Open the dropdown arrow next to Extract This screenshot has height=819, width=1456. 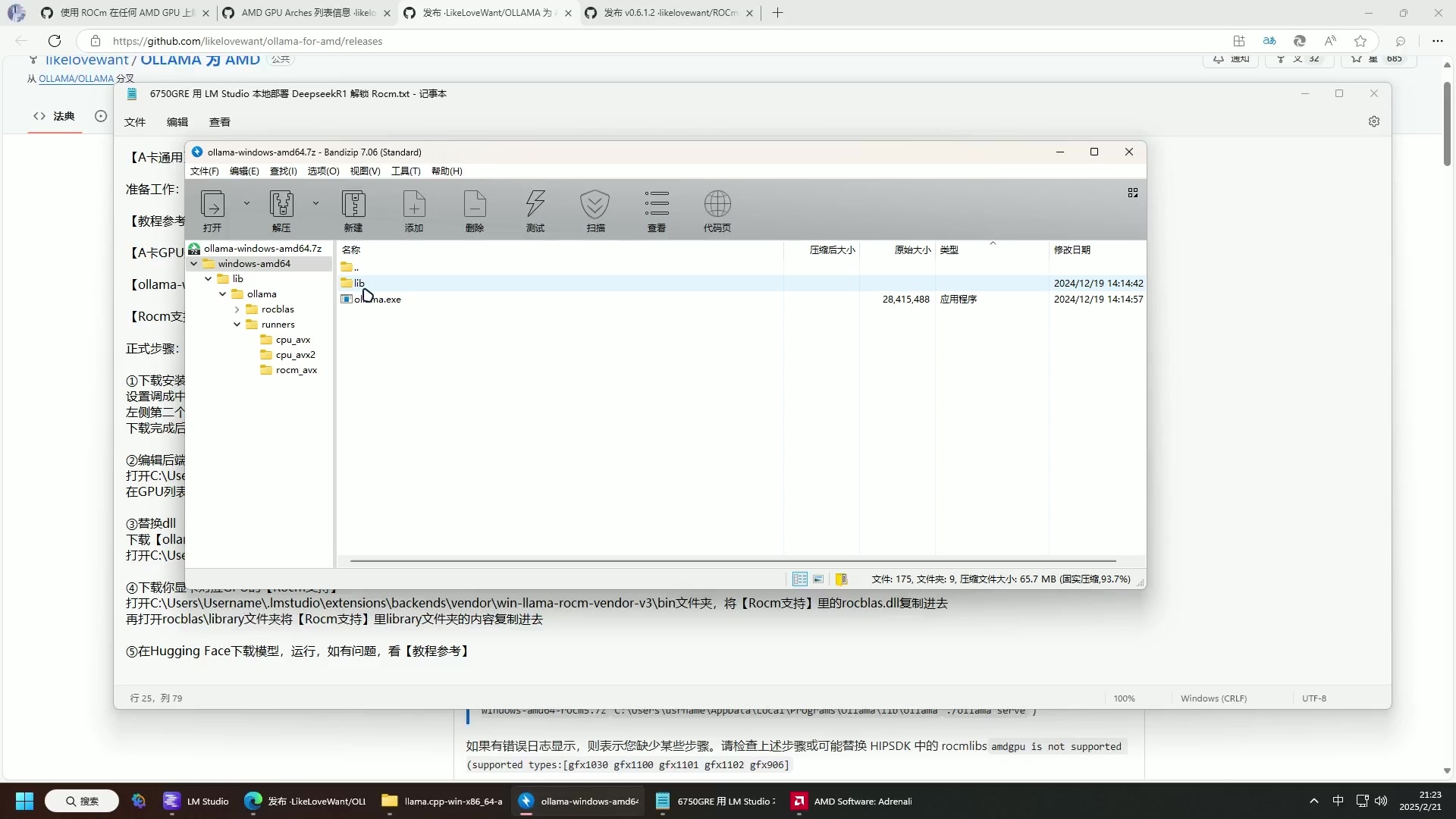tap(315, 203)
